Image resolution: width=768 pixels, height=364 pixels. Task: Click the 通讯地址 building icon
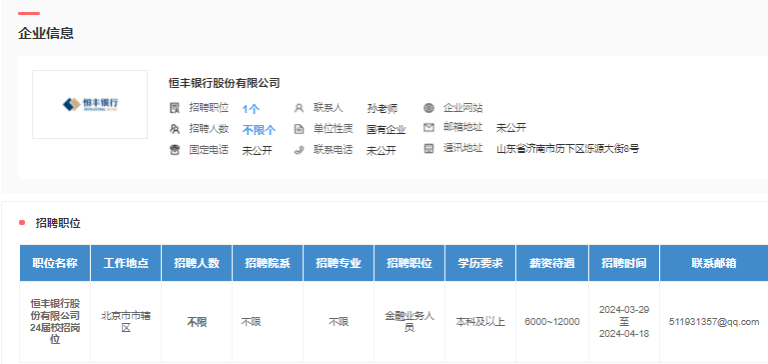(x=429, y=148)
